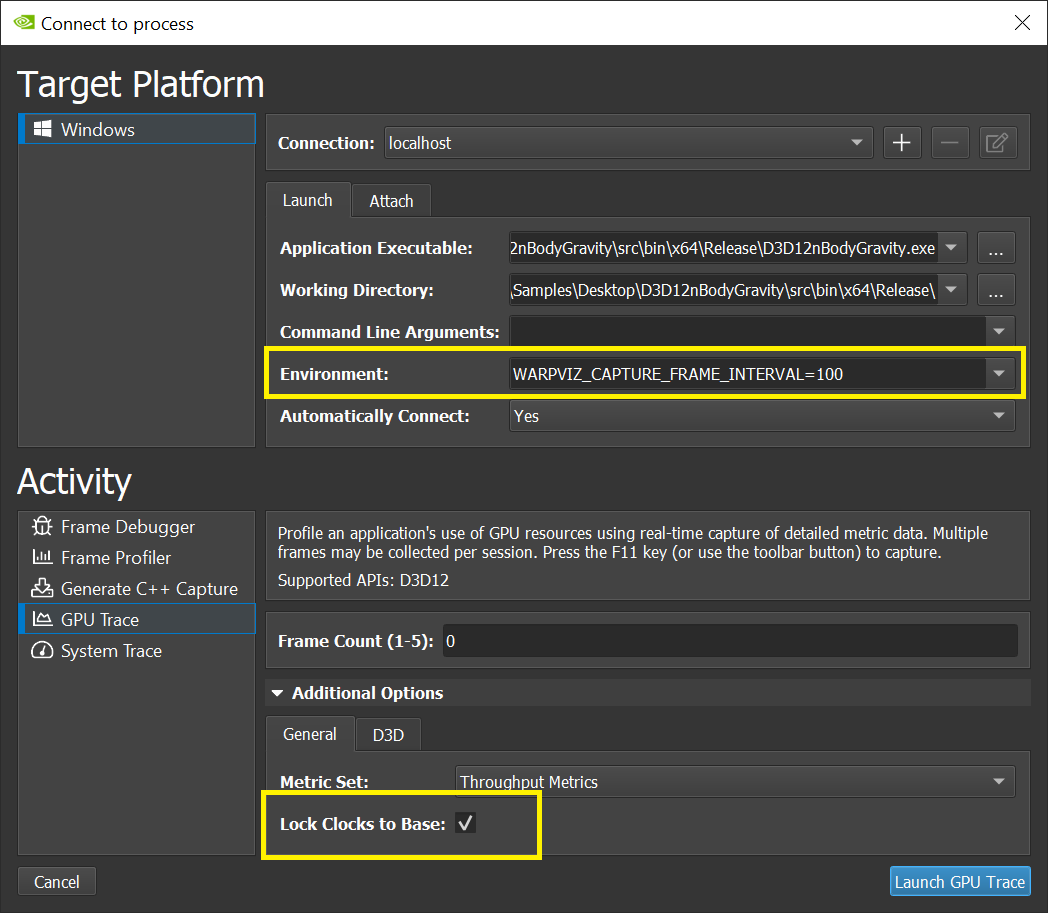Select the Frame Profiler activity
This screenshot has width=1048, height=913.
pos(115,558)
